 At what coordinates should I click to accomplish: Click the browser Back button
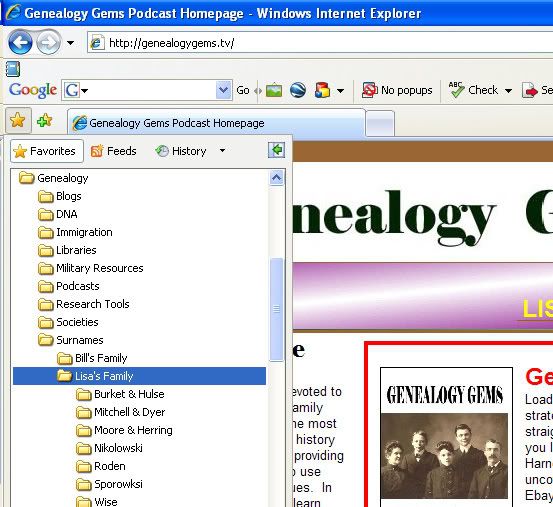[20, 42]
